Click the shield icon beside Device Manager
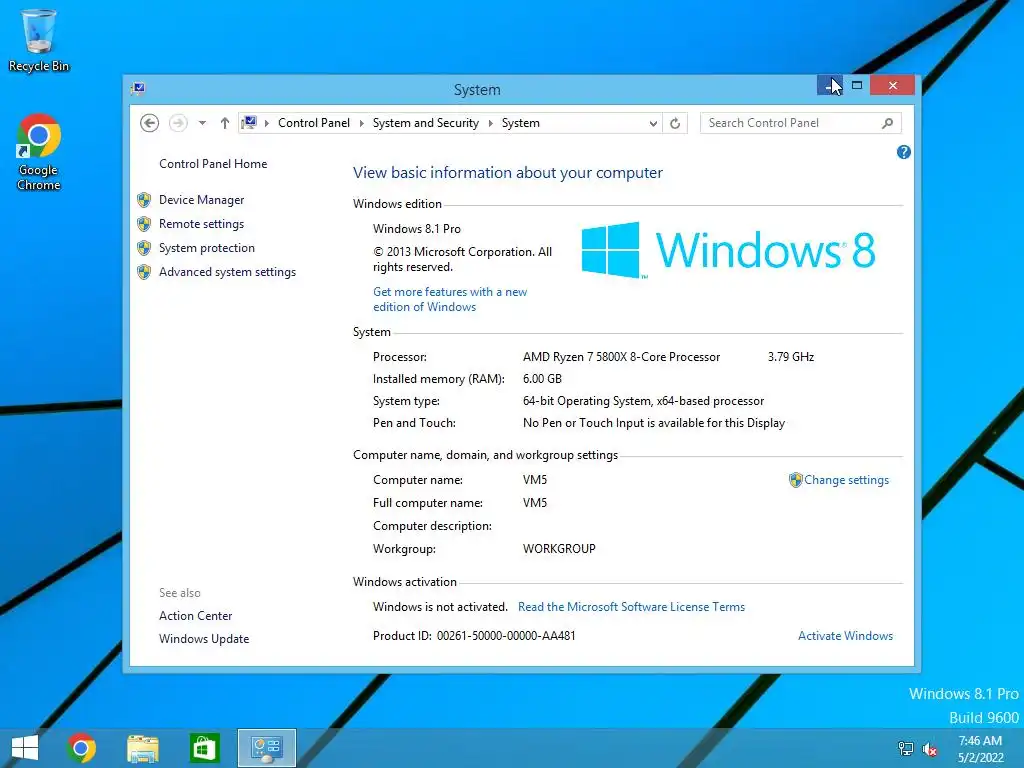1024x768 pixels. tap(144, 200)
